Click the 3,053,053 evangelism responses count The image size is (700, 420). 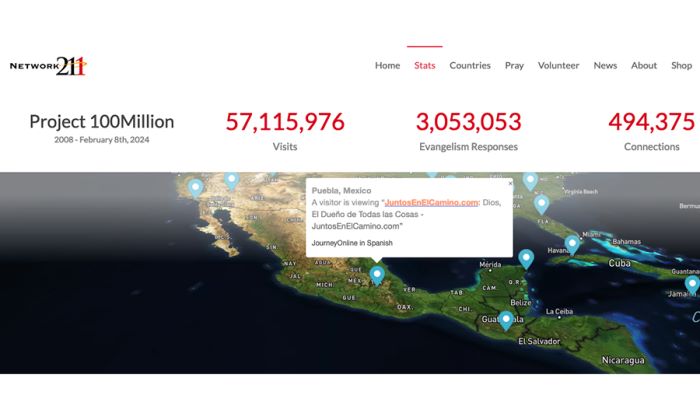pyautogui.click(x=468, y=122)
